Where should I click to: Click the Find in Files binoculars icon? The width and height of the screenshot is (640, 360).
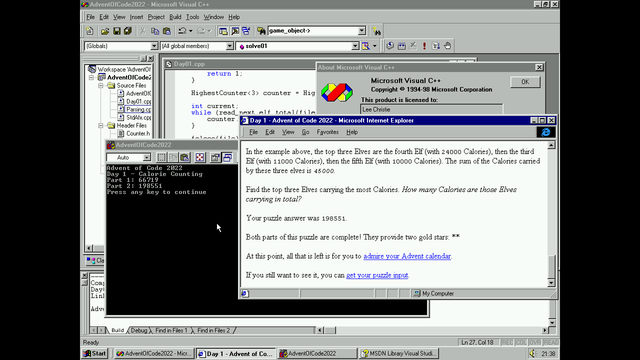click(x=261, y=31)
